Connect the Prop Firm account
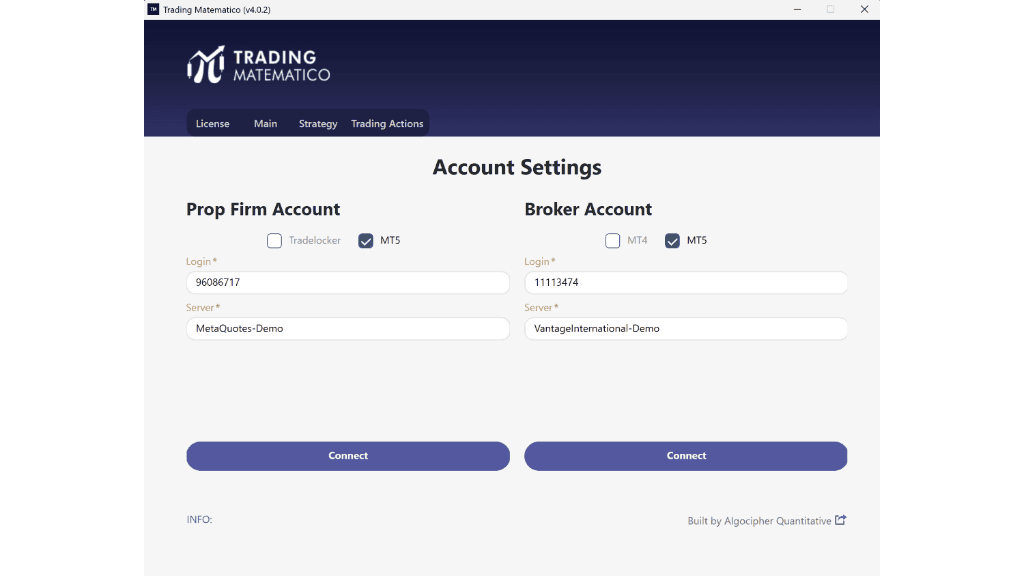1024x576 pixels. point(347,455)
